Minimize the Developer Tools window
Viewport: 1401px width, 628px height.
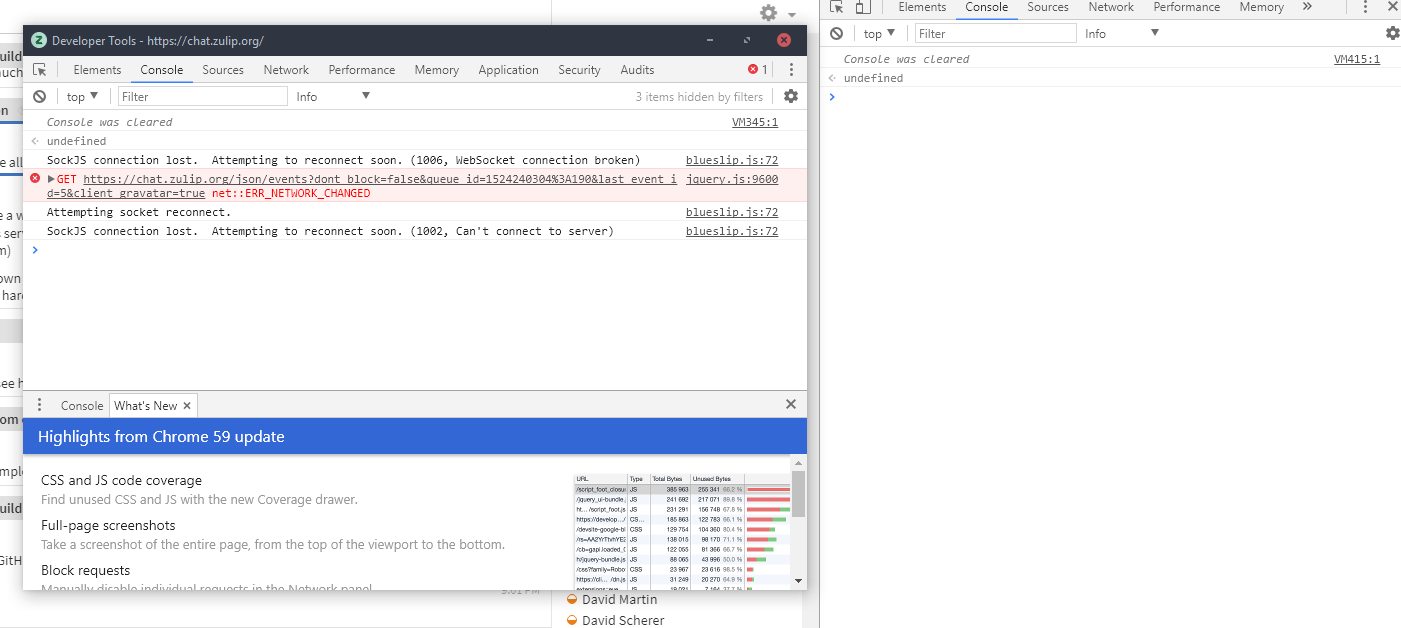pyautogui.click(x=710, y=41)
